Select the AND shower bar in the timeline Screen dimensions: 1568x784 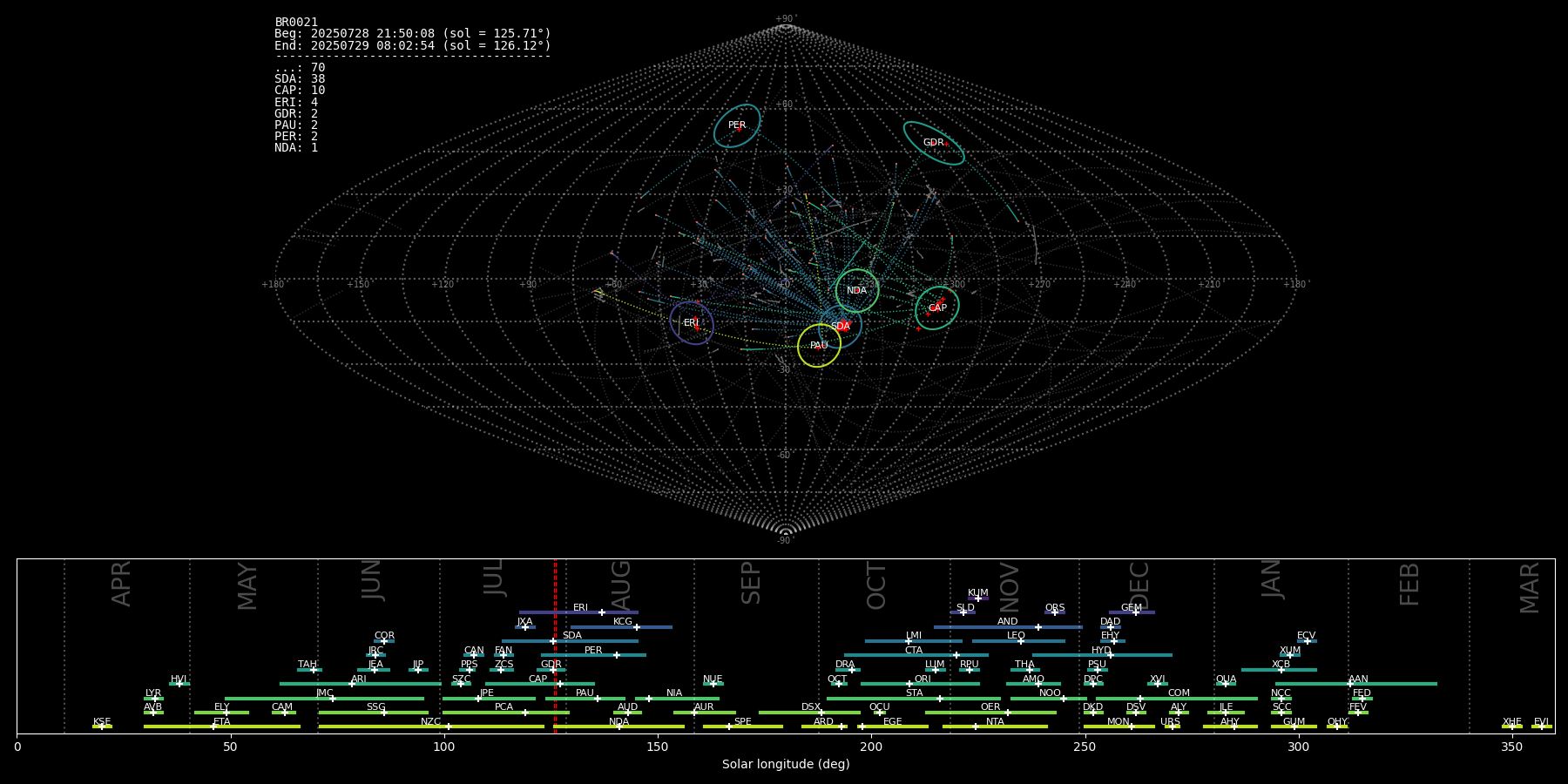[x=1008, y=627]
